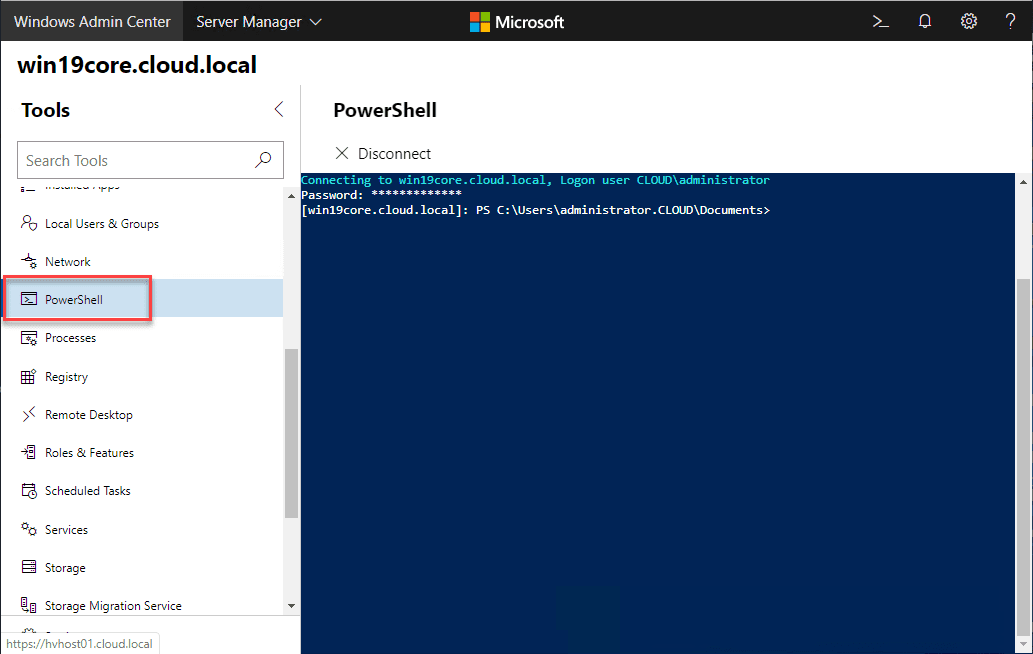The image size is (1033, 654).
Task: Open Windows Admin Center settings gear
Action: coord(968,21)
